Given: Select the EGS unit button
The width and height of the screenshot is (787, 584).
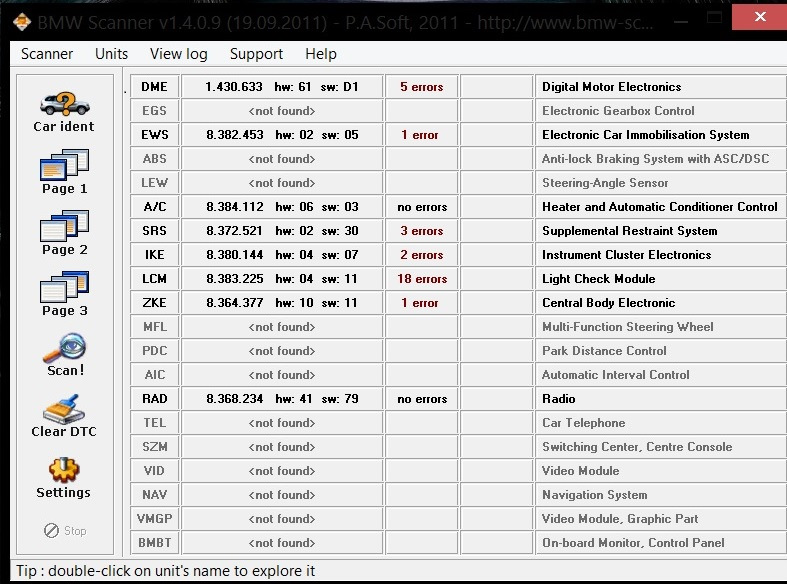Looking at the screenshot, I should 155,110.
